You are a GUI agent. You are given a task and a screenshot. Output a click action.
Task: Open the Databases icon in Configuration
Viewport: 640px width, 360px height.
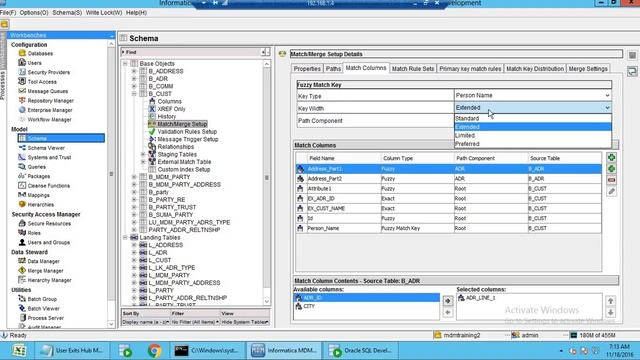22,53
